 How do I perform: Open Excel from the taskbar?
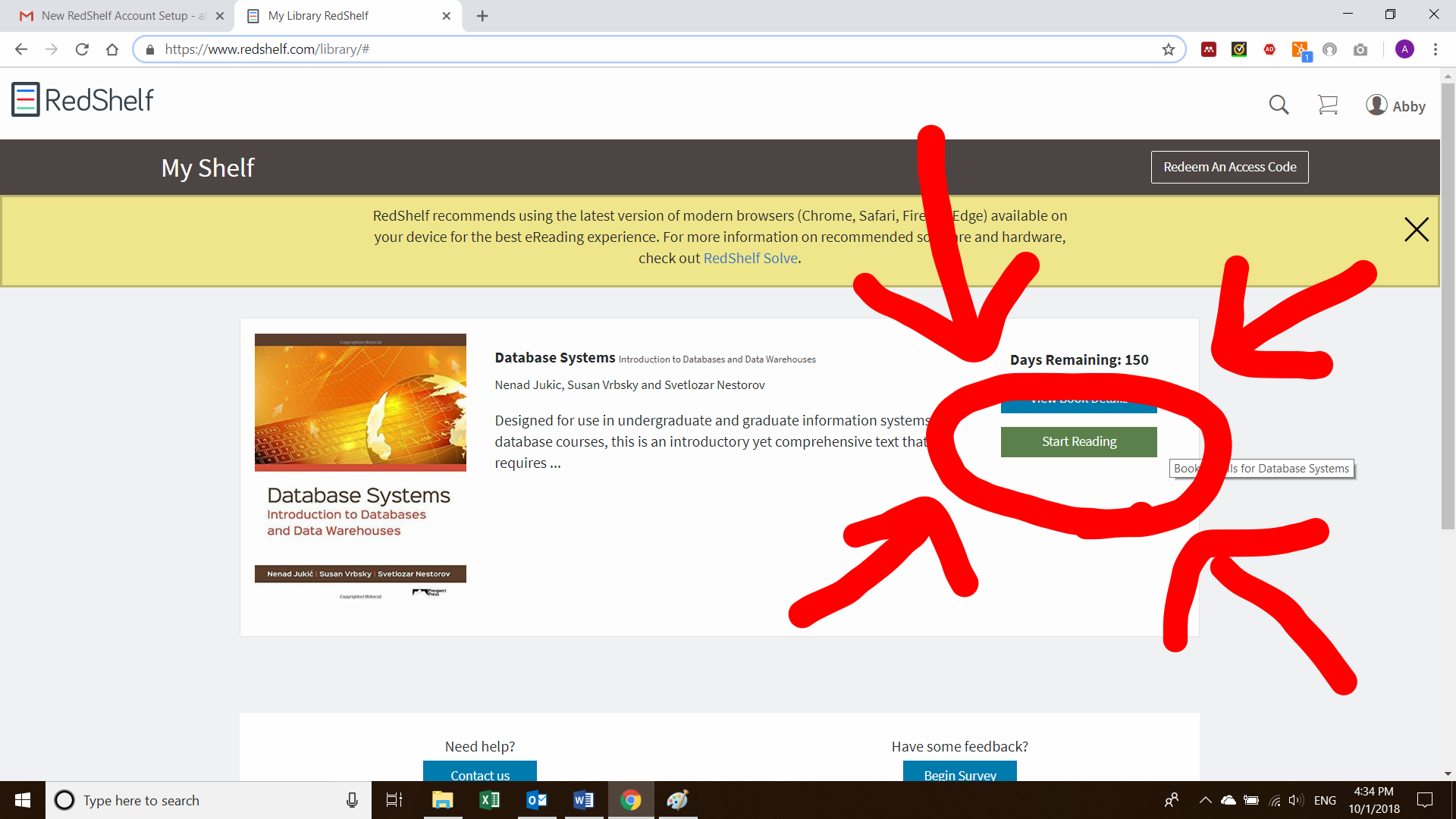(489, 800)
